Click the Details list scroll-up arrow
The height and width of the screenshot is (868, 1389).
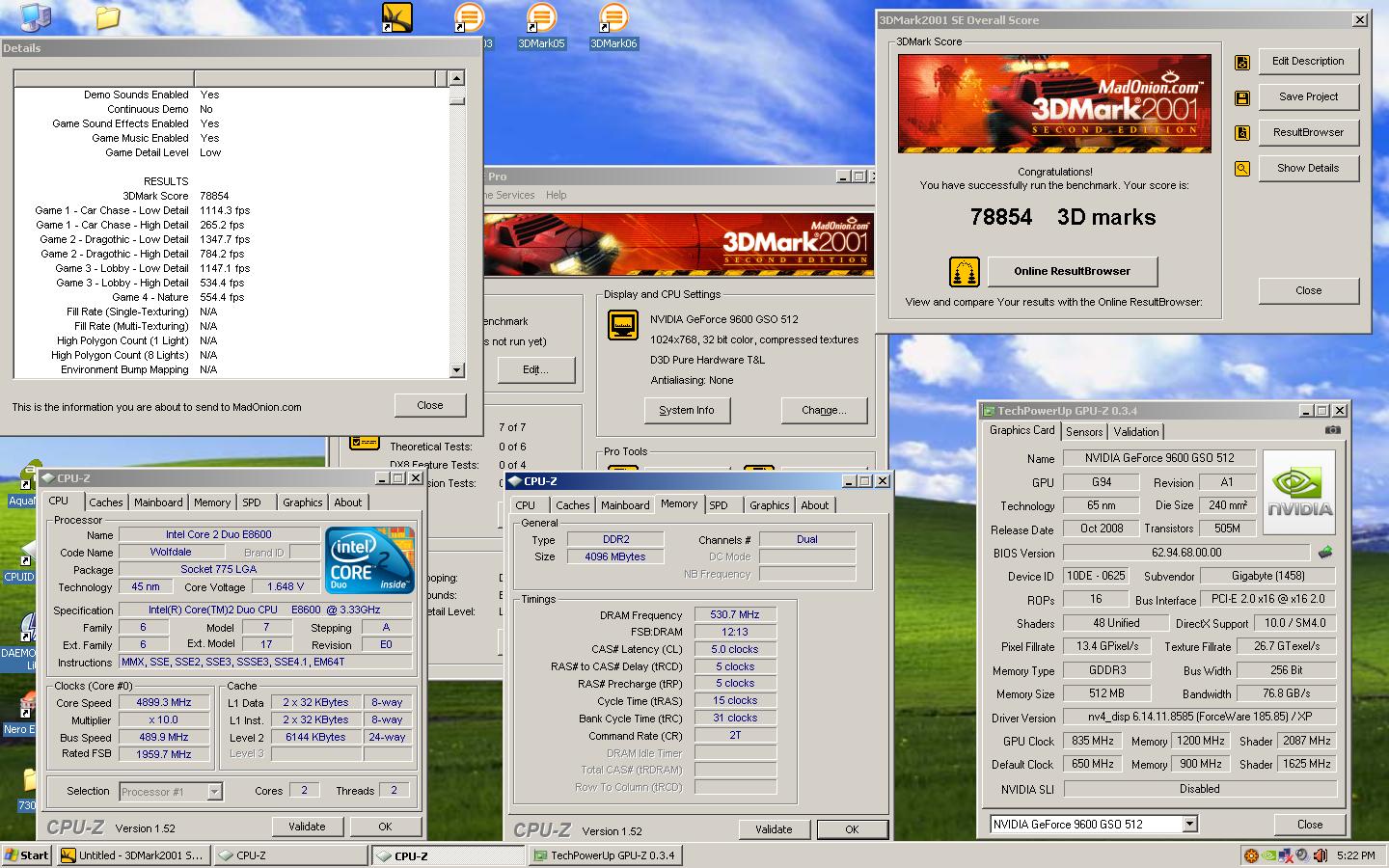tap(457, 78)
